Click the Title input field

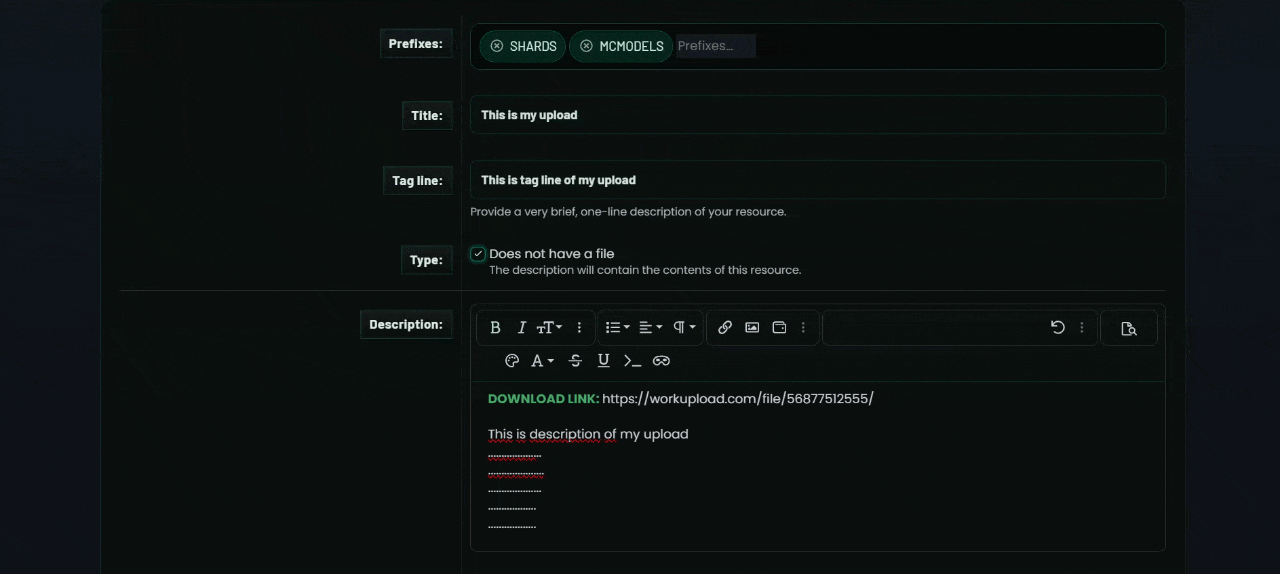pyautogui.click(x=818, y=115)
